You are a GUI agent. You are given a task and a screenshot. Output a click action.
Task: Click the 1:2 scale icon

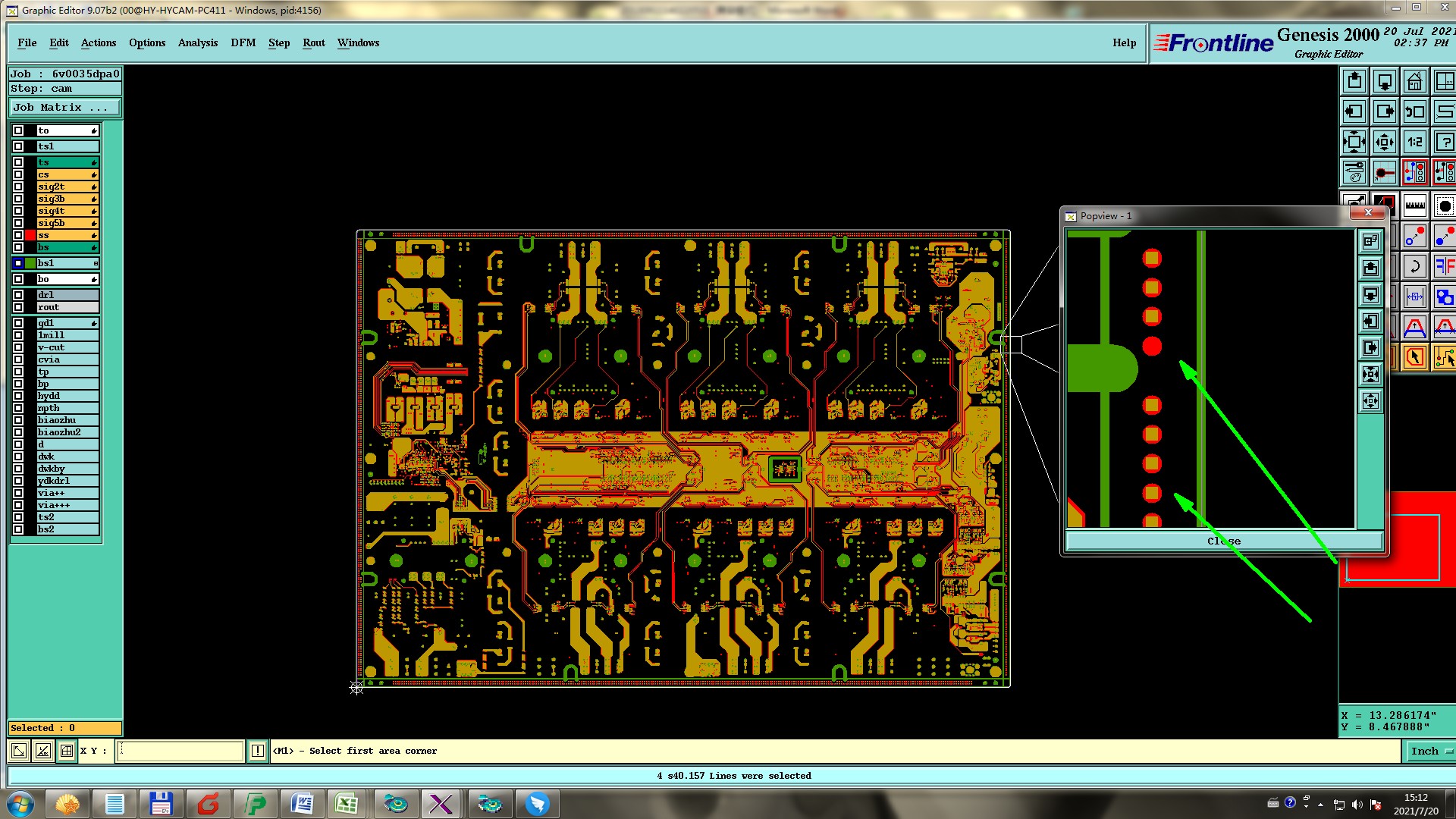[1415, 142]
